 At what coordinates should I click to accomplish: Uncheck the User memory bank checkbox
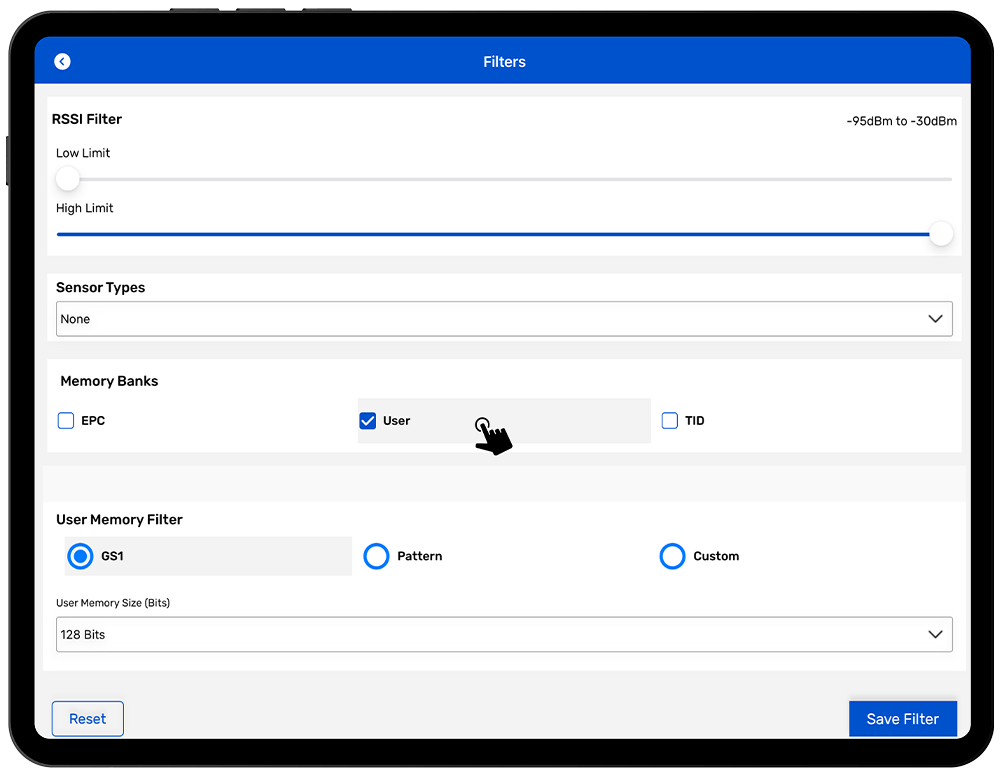tap(367, 421)
